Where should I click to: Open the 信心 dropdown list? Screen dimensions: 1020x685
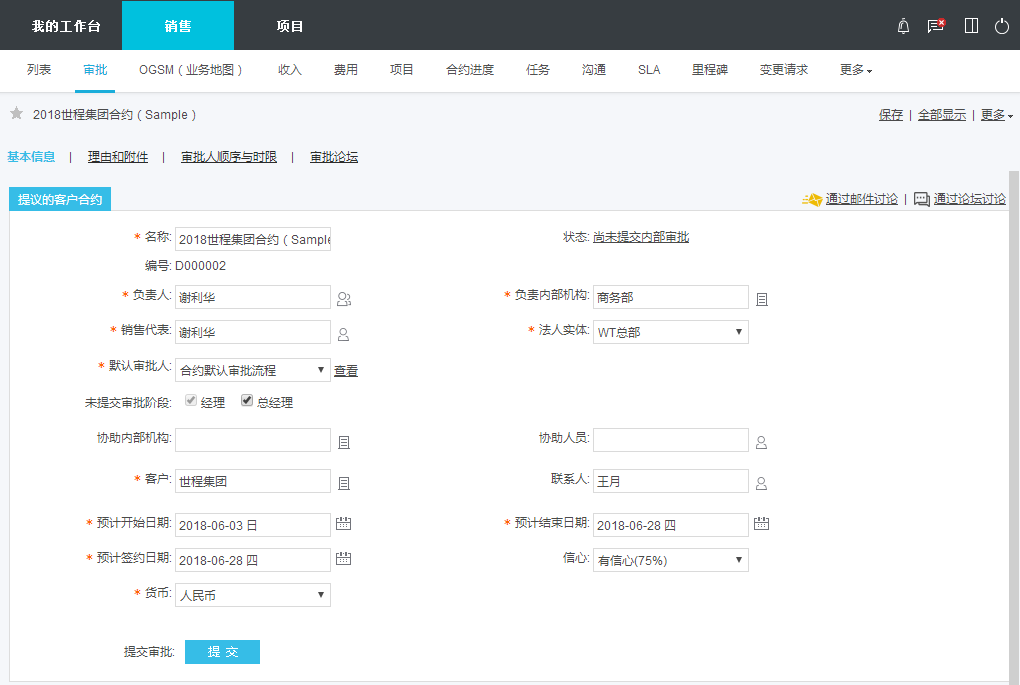tap(671, 560)
